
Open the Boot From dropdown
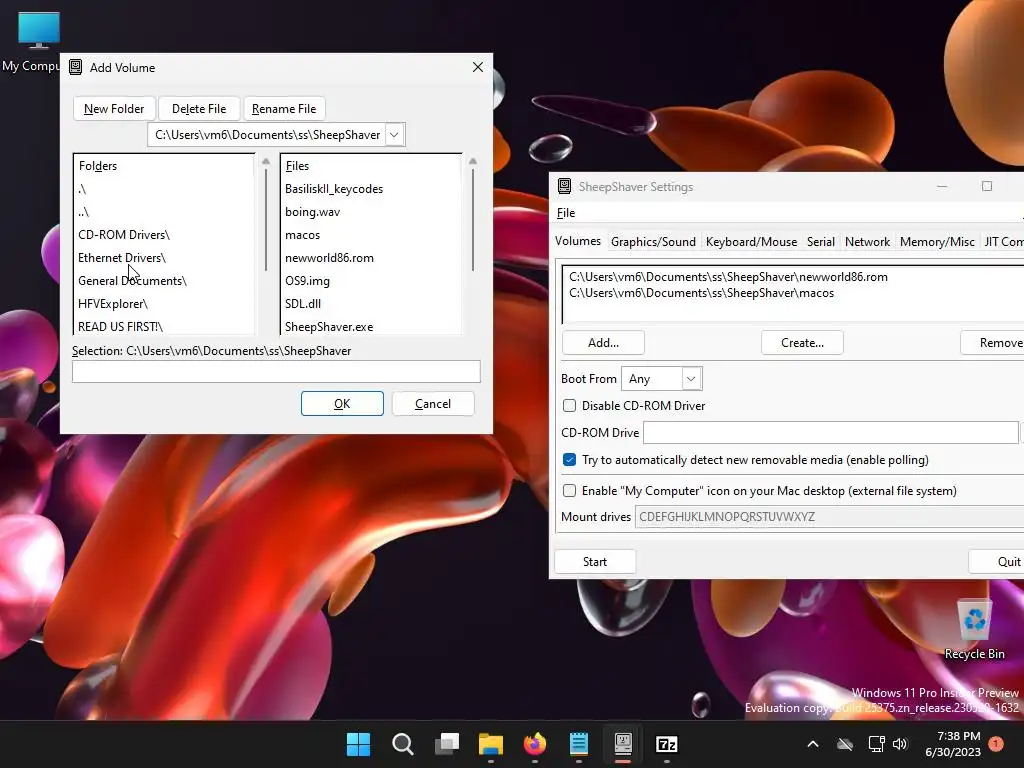click(662, 379)
